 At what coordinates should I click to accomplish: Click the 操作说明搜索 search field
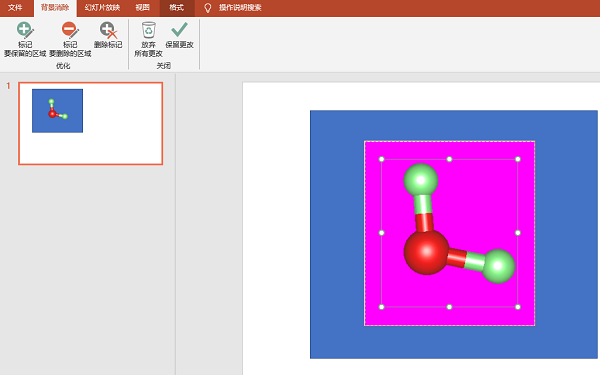240,8
